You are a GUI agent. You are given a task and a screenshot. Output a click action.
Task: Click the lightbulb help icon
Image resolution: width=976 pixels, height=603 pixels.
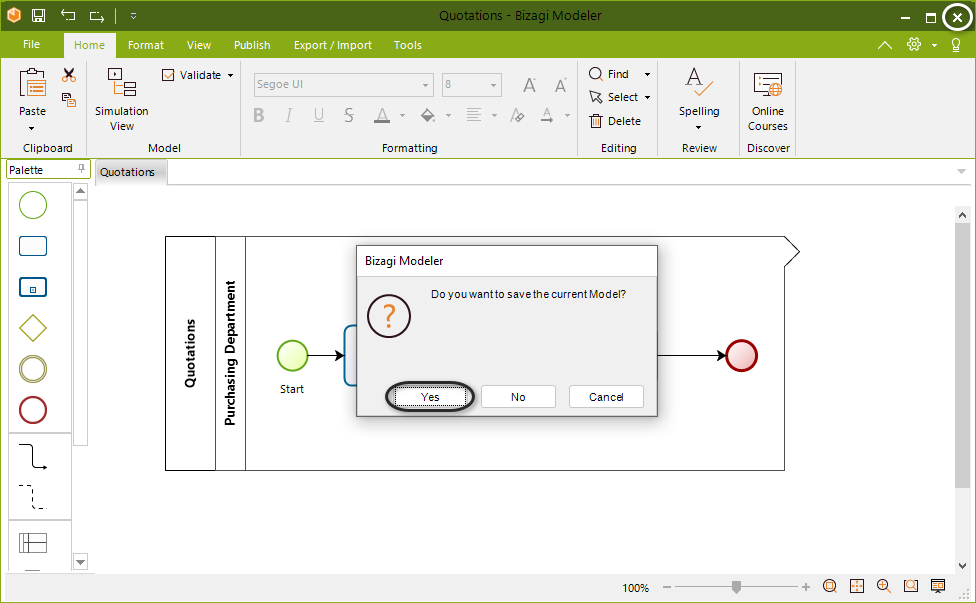[956, 45]
